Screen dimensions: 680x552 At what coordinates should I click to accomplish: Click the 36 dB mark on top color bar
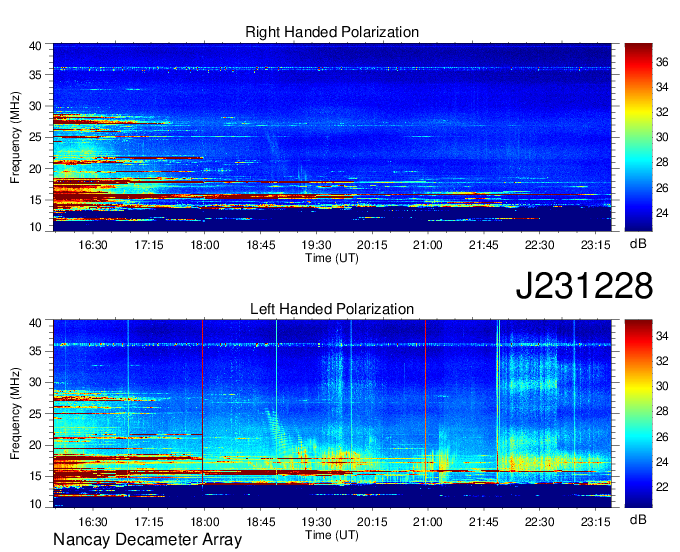(662, 62)
